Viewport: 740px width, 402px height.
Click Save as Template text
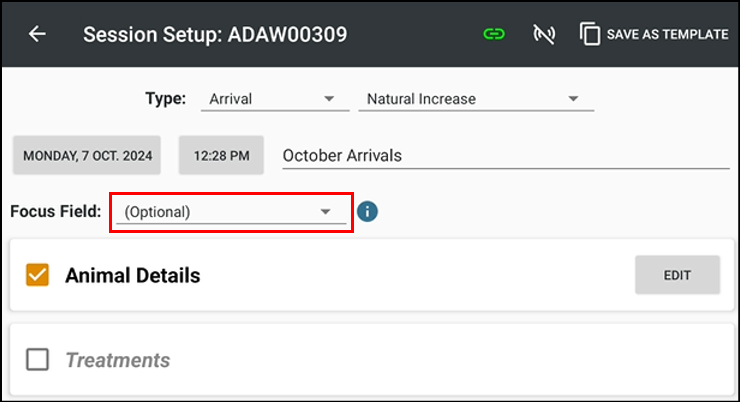click(x=667, y=34)
